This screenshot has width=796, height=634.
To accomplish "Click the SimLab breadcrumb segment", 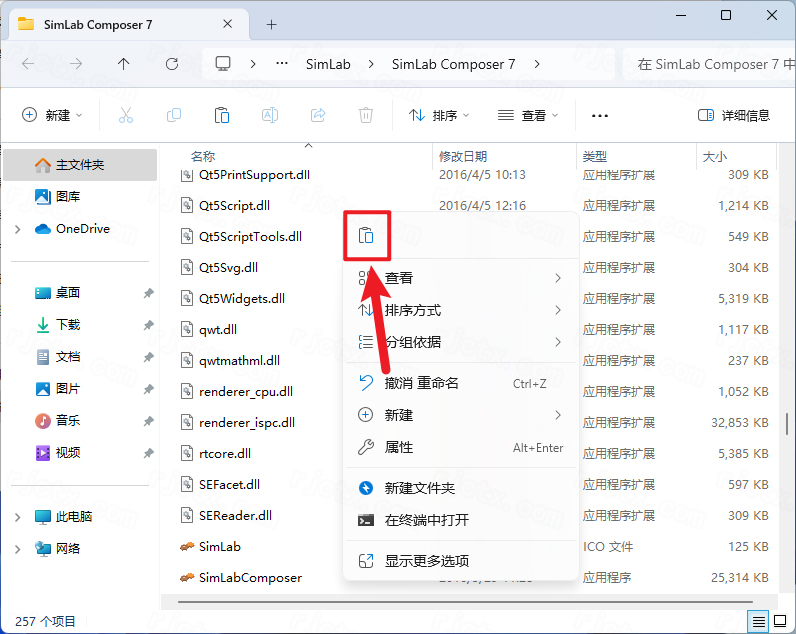I will click(328, 64).
